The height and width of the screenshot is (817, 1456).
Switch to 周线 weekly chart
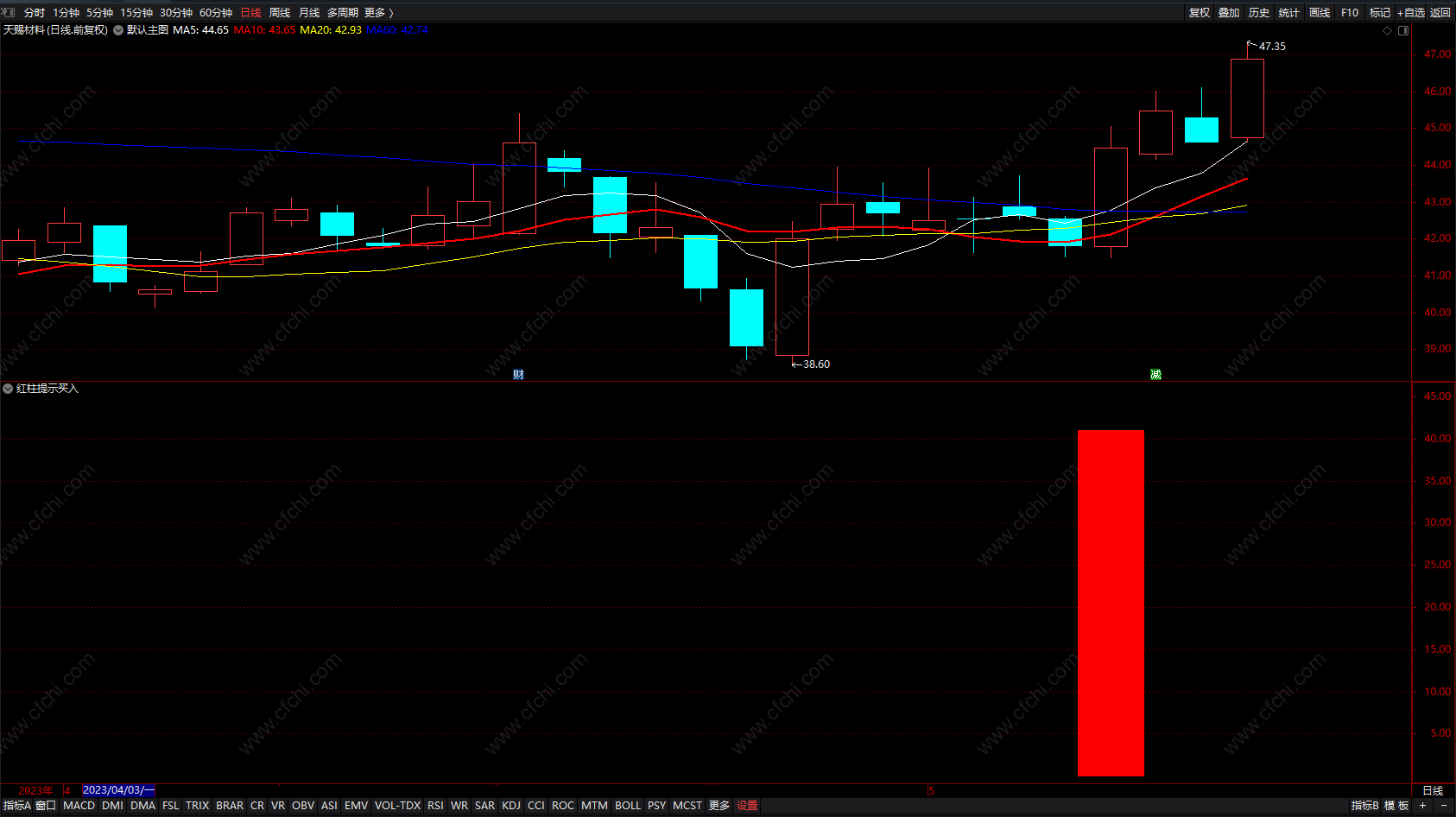point(280,13)
